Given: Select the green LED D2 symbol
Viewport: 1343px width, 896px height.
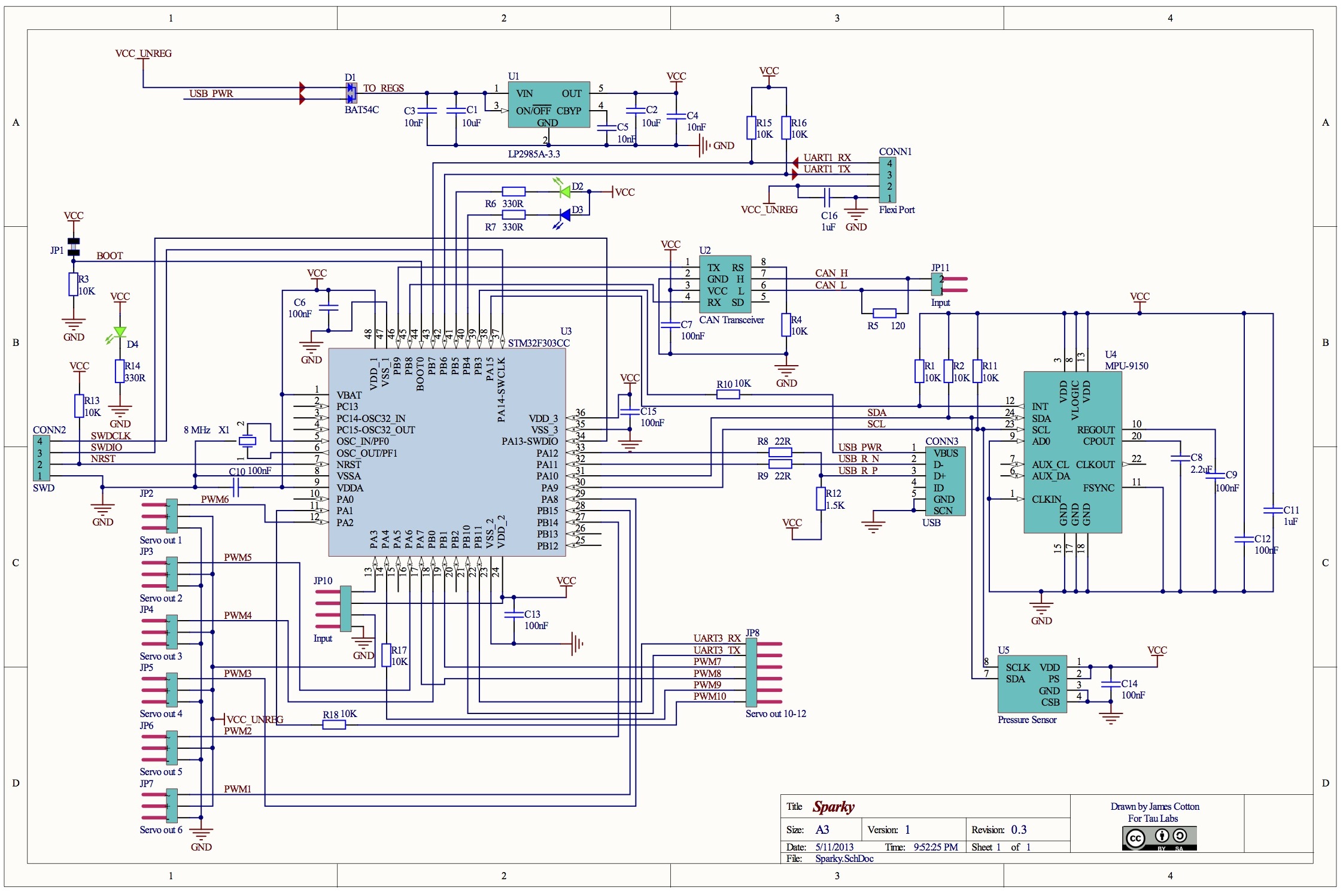Looking at the screenshot, I should pos(564,192).
